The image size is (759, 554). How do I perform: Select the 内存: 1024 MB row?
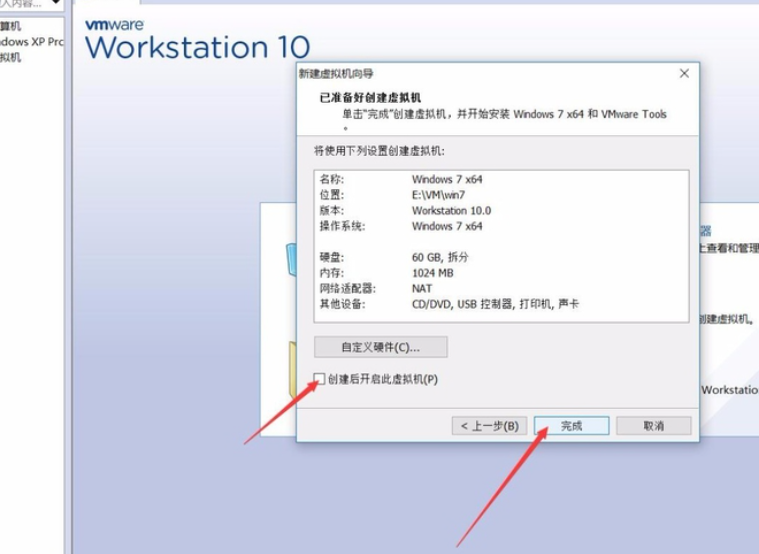pyautogui.click(x=501, y=273)
